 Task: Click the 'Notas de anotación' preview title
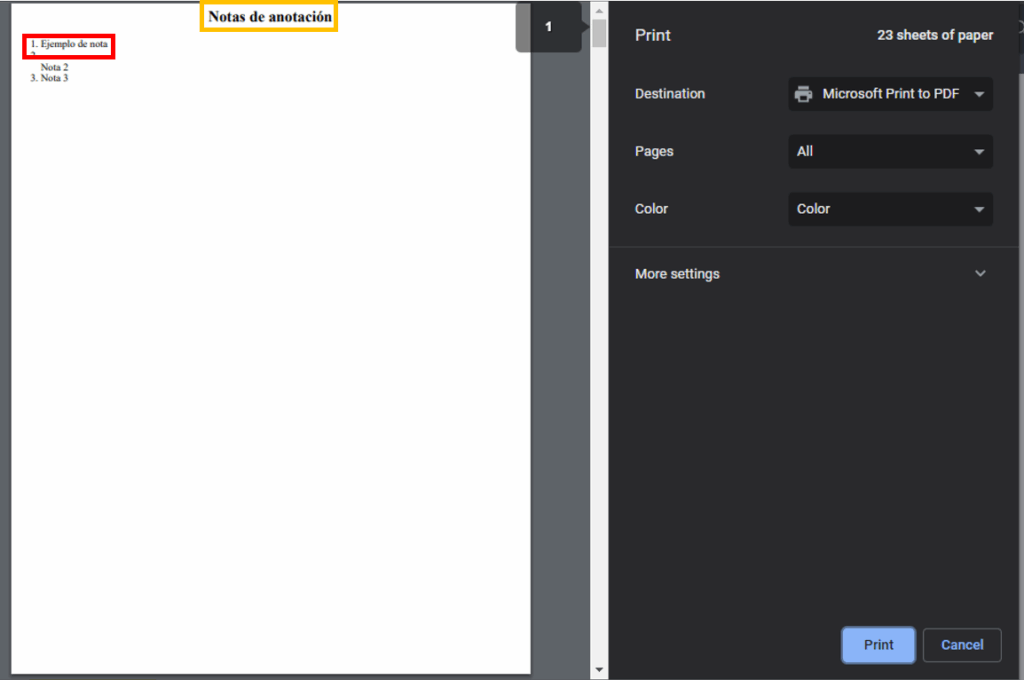(x=269, y=17)
